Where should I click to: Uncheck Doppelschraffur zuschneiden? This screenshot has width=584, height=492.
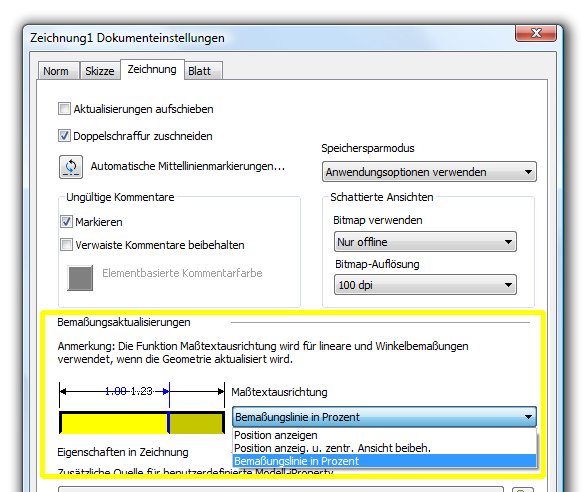pyautogui.click(x=64, y=136)
